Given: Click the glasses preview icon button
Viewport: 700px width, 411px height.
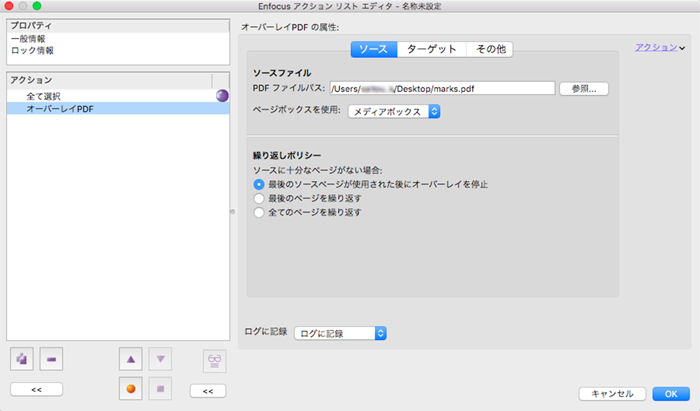Looking at the screenshot, I should pyautogui.click(x=214, y=359).
